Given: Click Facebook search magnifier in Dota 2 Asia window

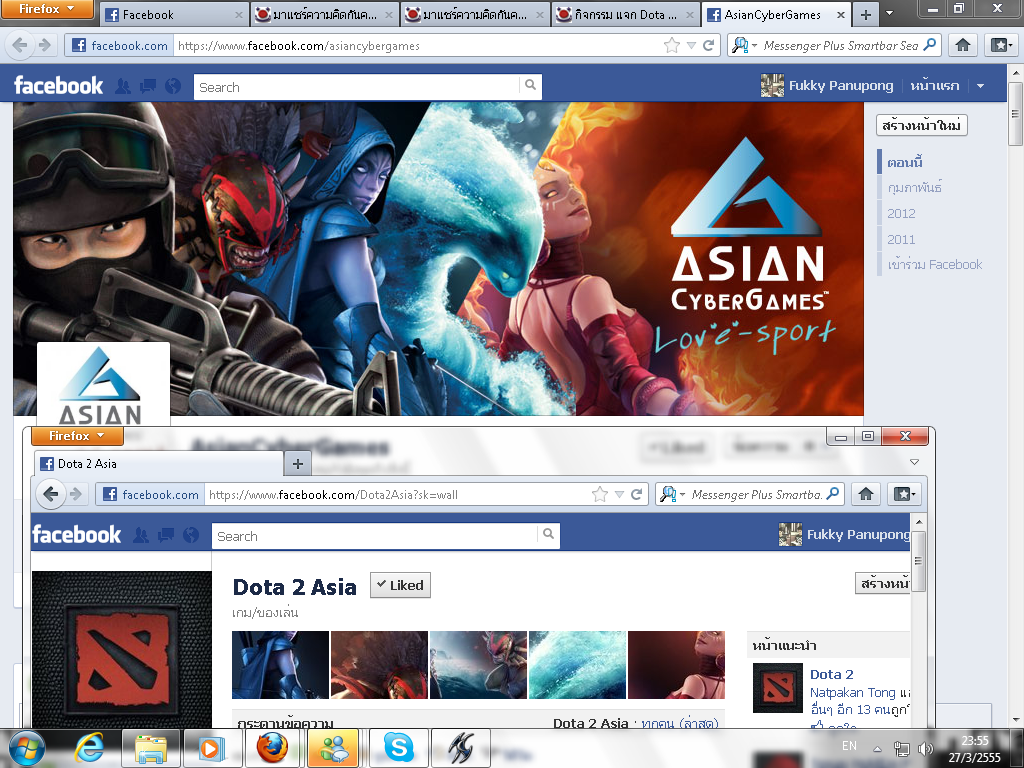Looking at the screenshot, I should coord(549,534).
